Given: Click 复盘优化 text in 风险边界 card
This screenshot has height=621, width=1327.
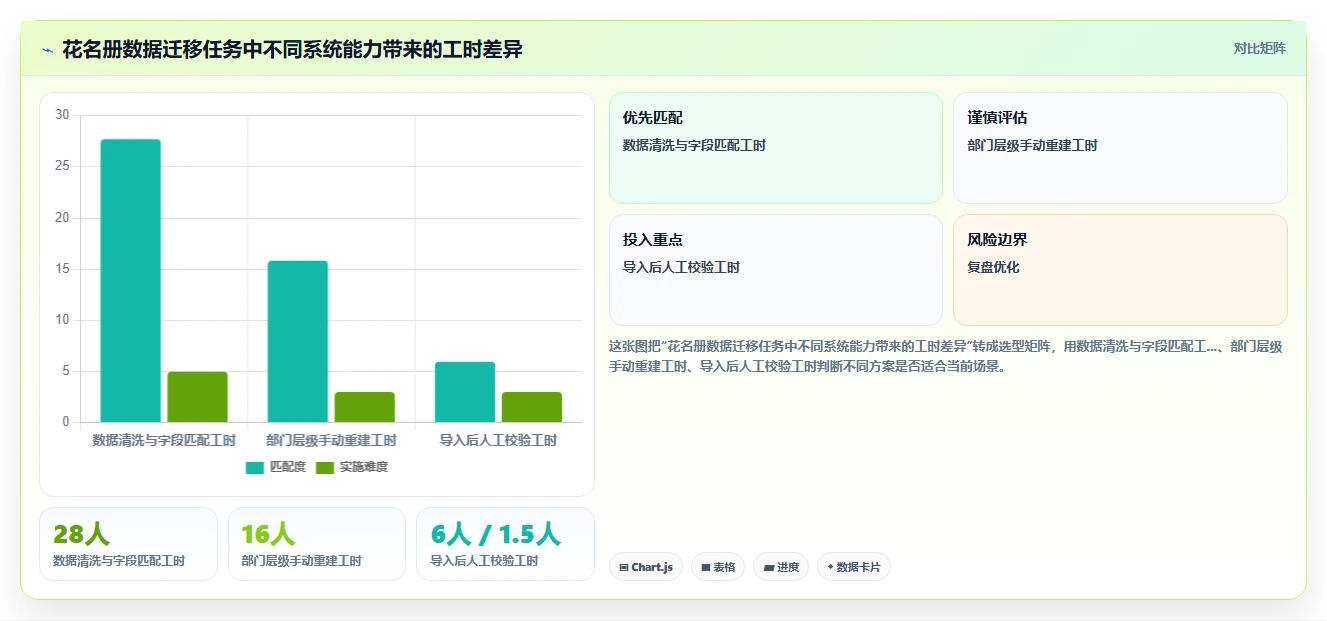Looking at the screenshot, I should point(993,267).
